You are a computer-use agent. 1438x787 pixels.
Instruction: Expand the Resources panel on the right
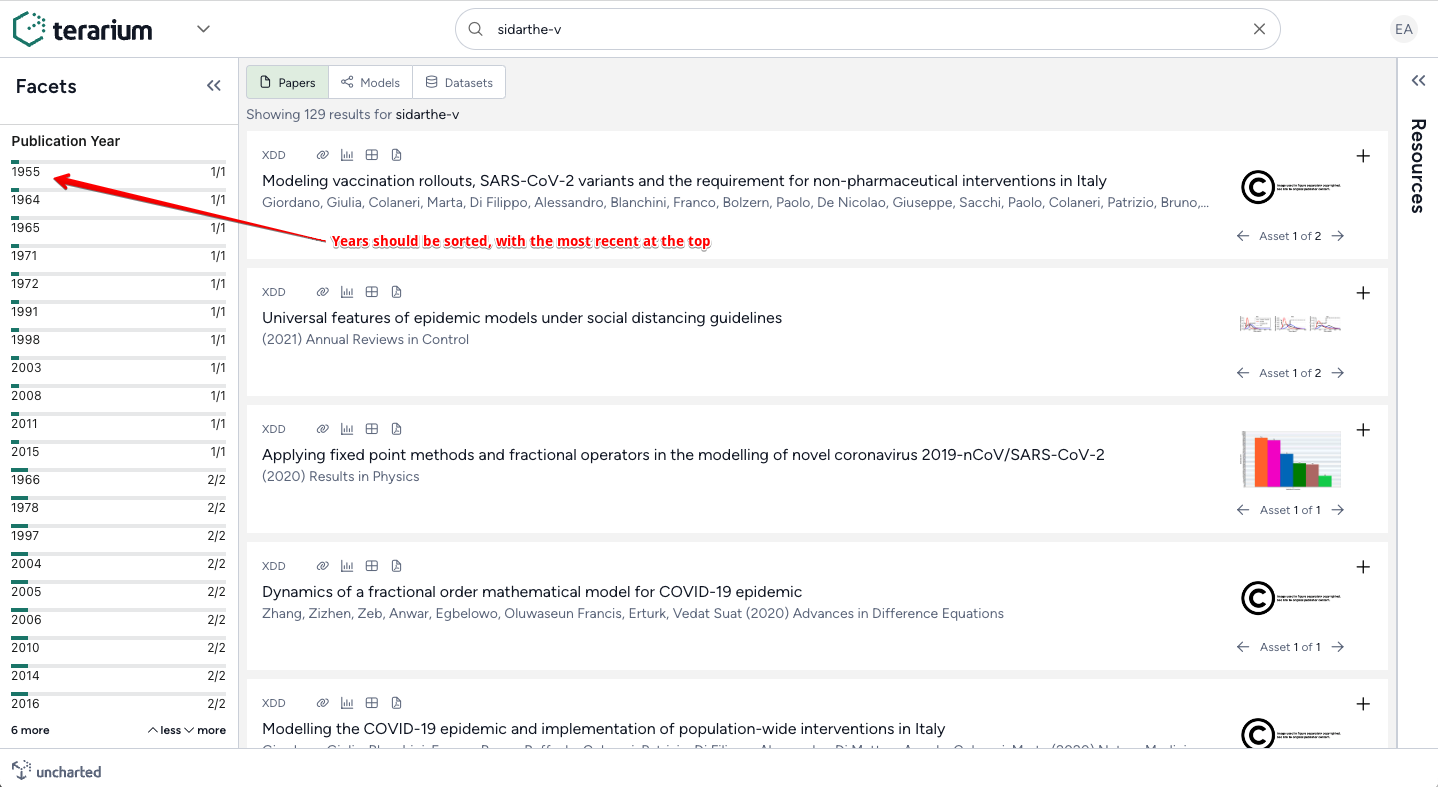point(1417,80)
